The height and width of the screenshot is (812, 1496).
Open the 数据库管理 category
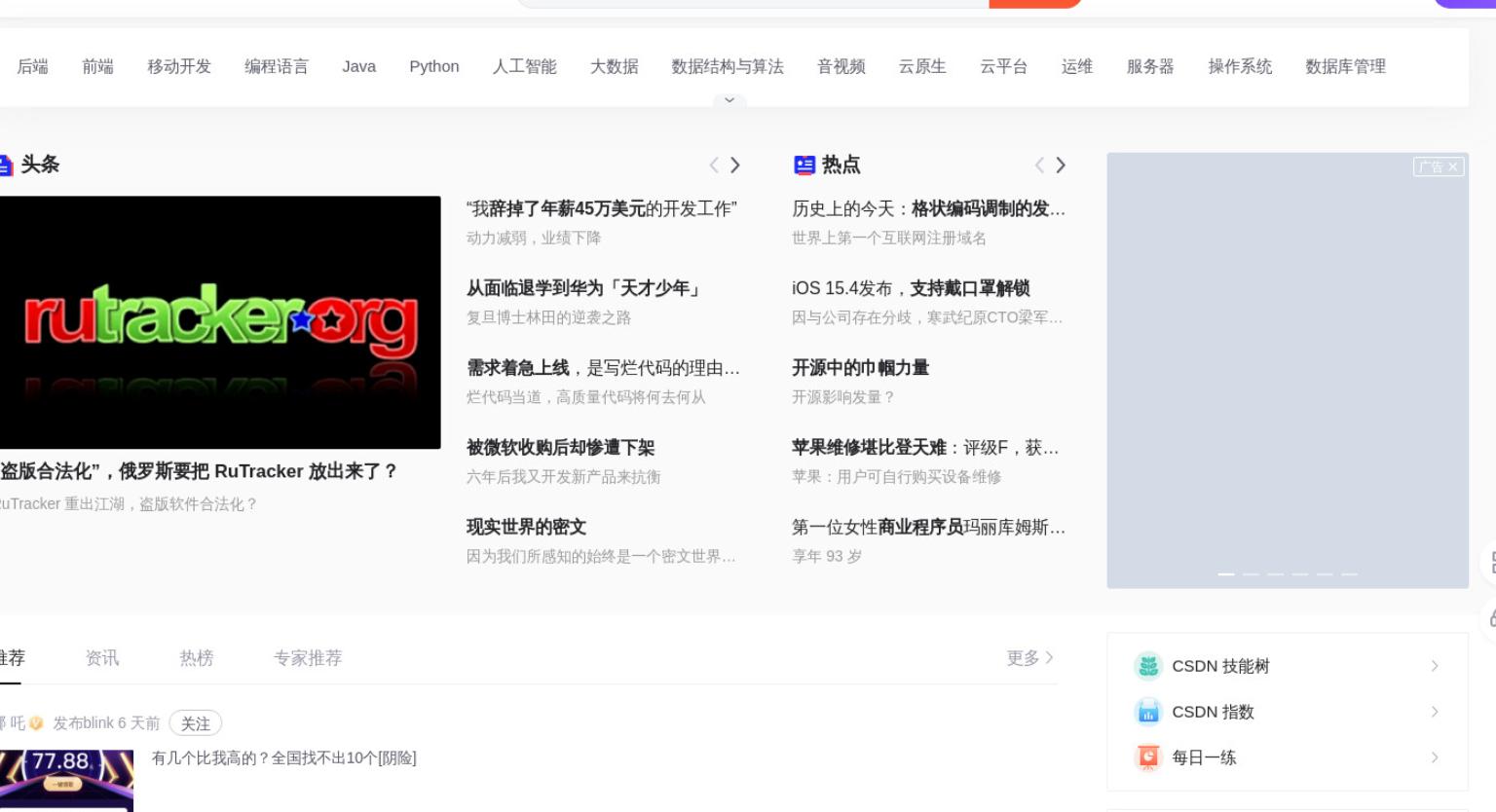click(1345, 66)
